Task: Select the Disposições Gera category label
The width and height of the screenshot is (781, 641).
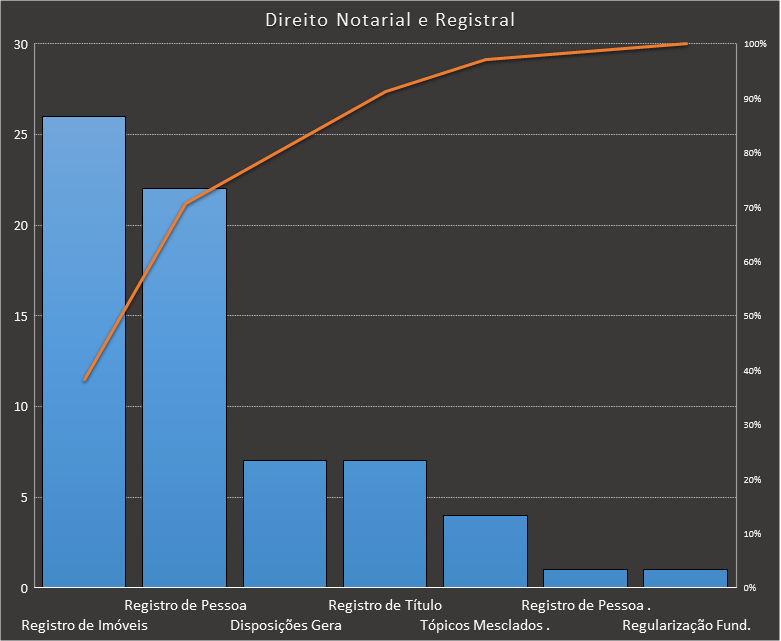Action: (x=286, y=625)
